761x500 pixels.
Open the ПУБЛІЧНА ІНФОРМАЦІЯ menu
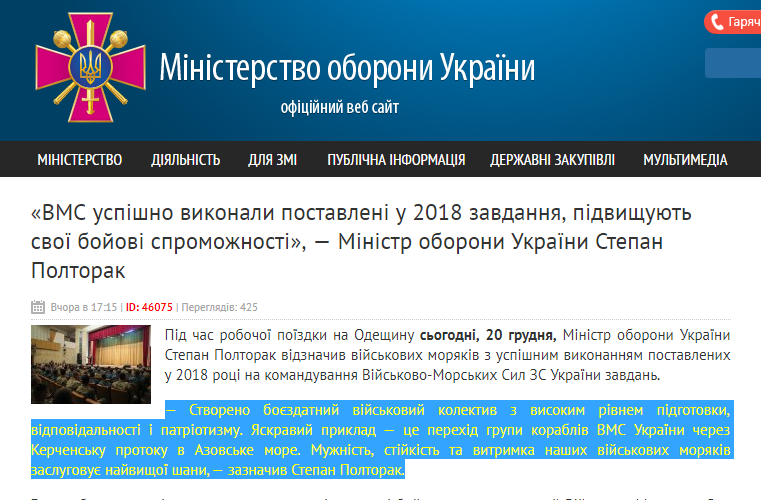[396, 160]
